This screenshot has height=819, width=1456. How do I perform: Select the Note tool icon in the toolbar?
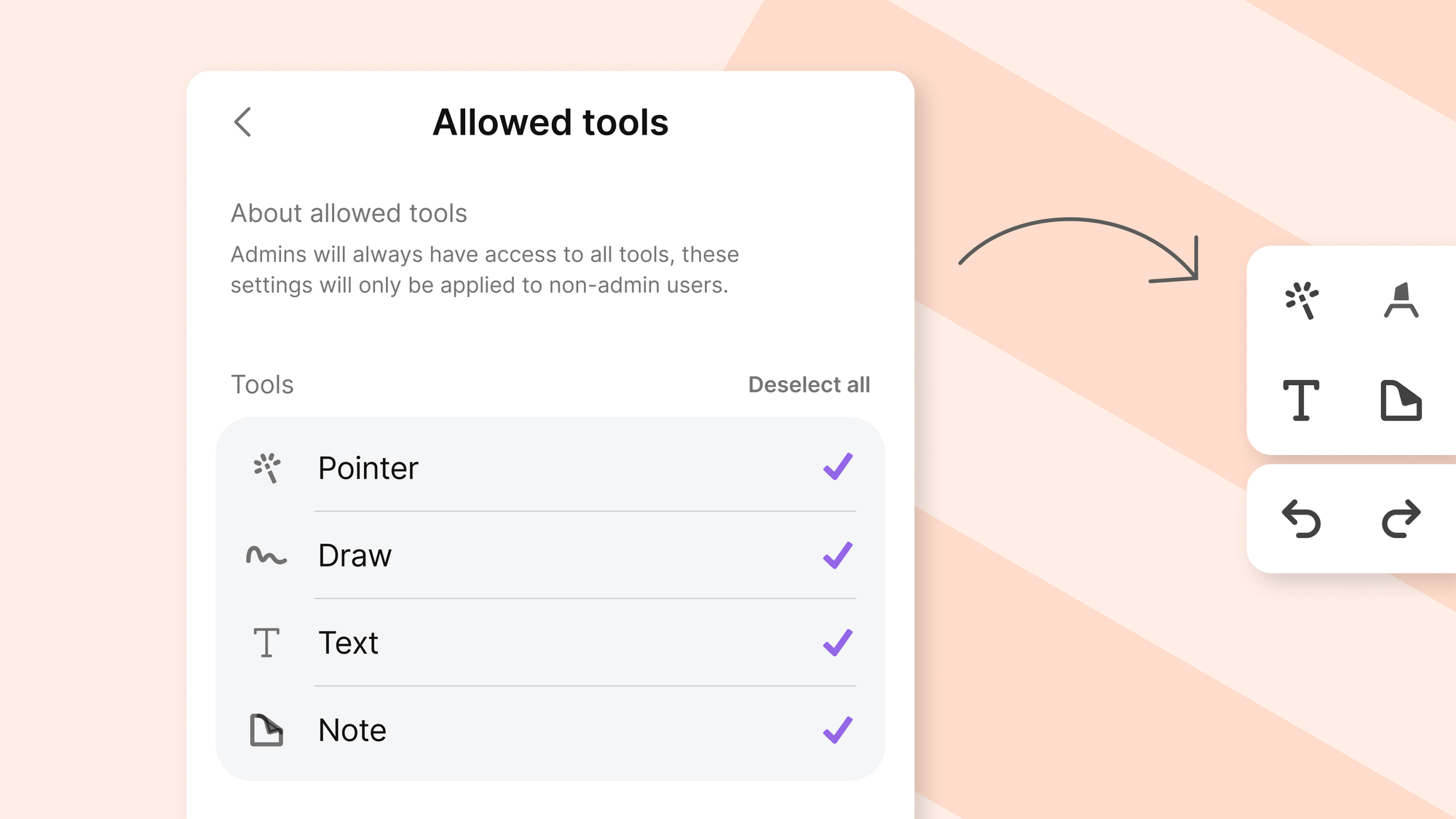pyautogui.click(x=1401, y=400)
